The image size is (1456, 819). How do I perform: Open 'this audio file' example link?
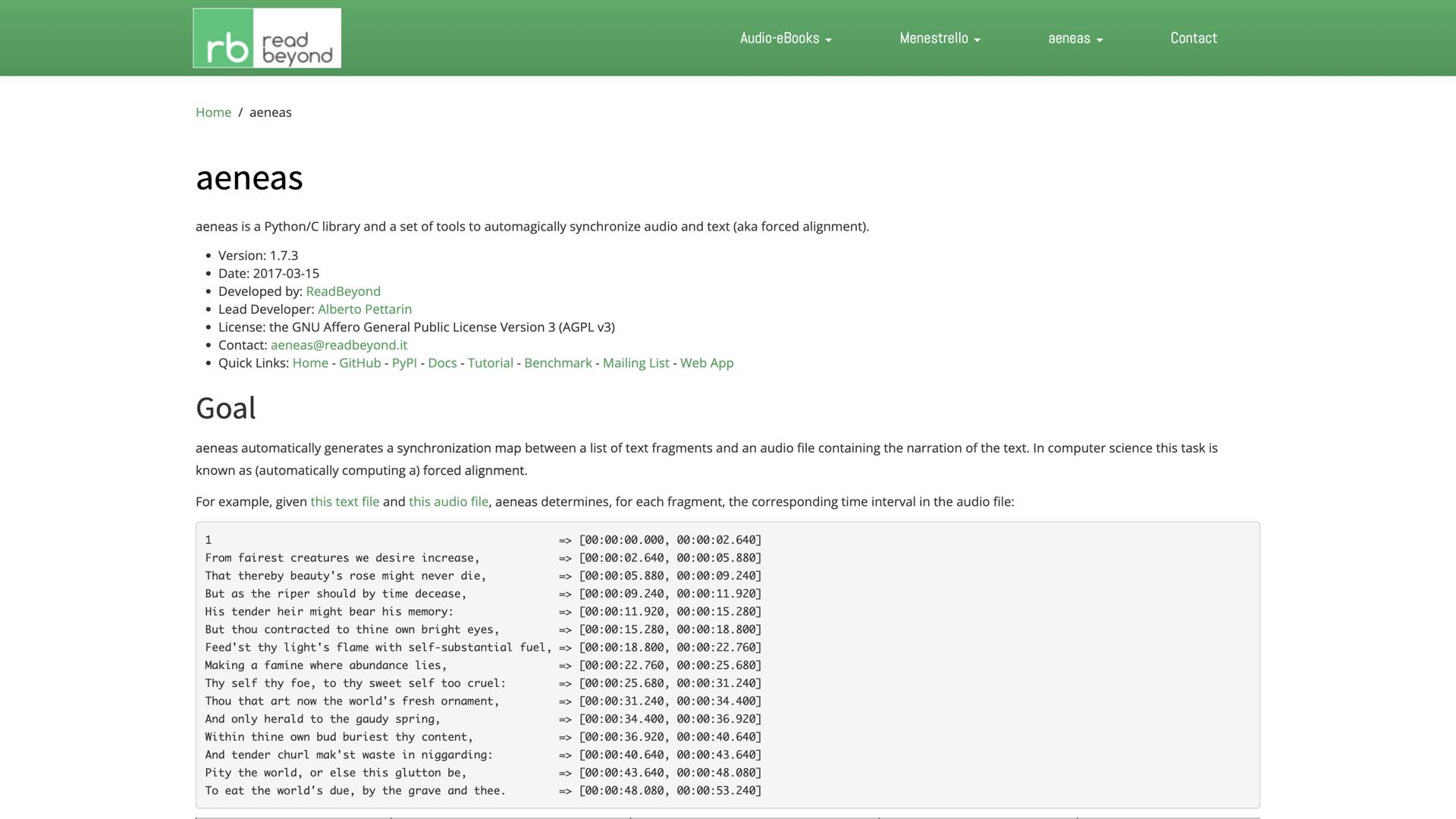[x=448, y=502]
